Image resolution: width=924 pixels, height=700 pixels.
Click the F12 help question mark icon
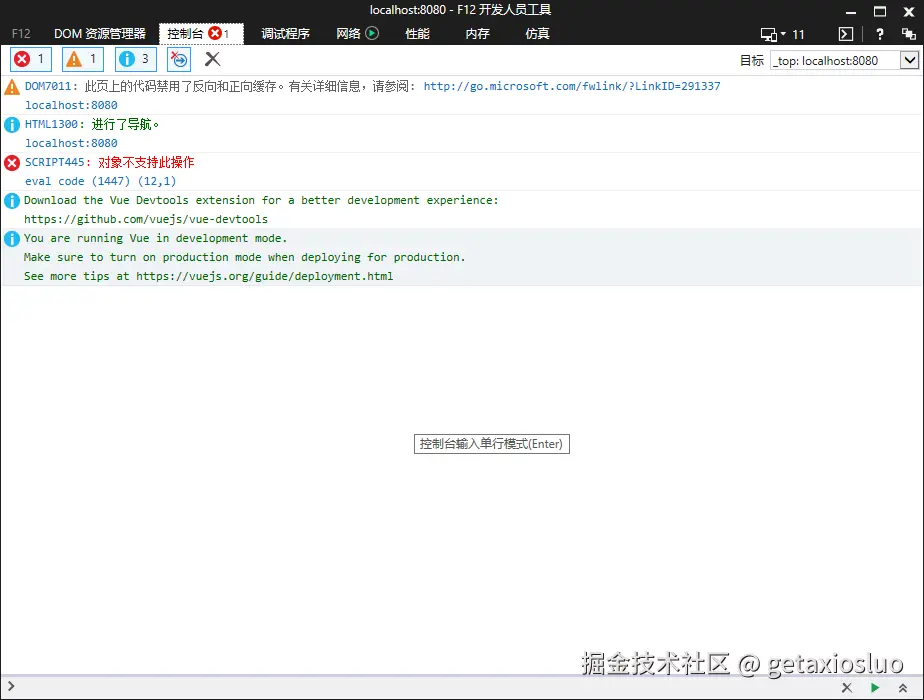[x=878, y=33]
